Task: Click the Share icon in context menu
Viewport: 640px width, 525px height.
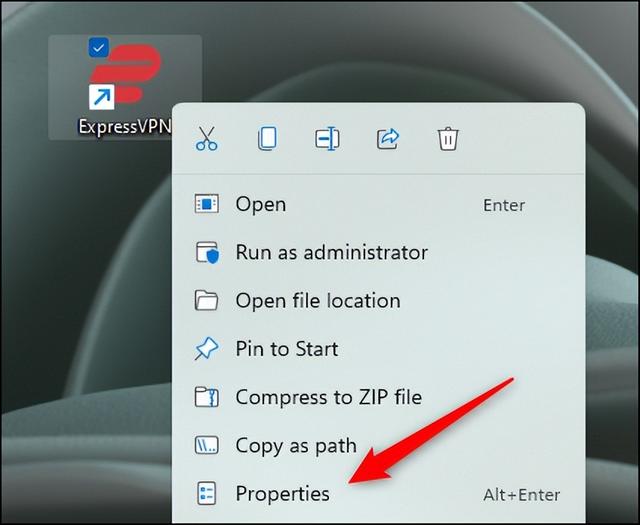Action: tap(388, 139)
